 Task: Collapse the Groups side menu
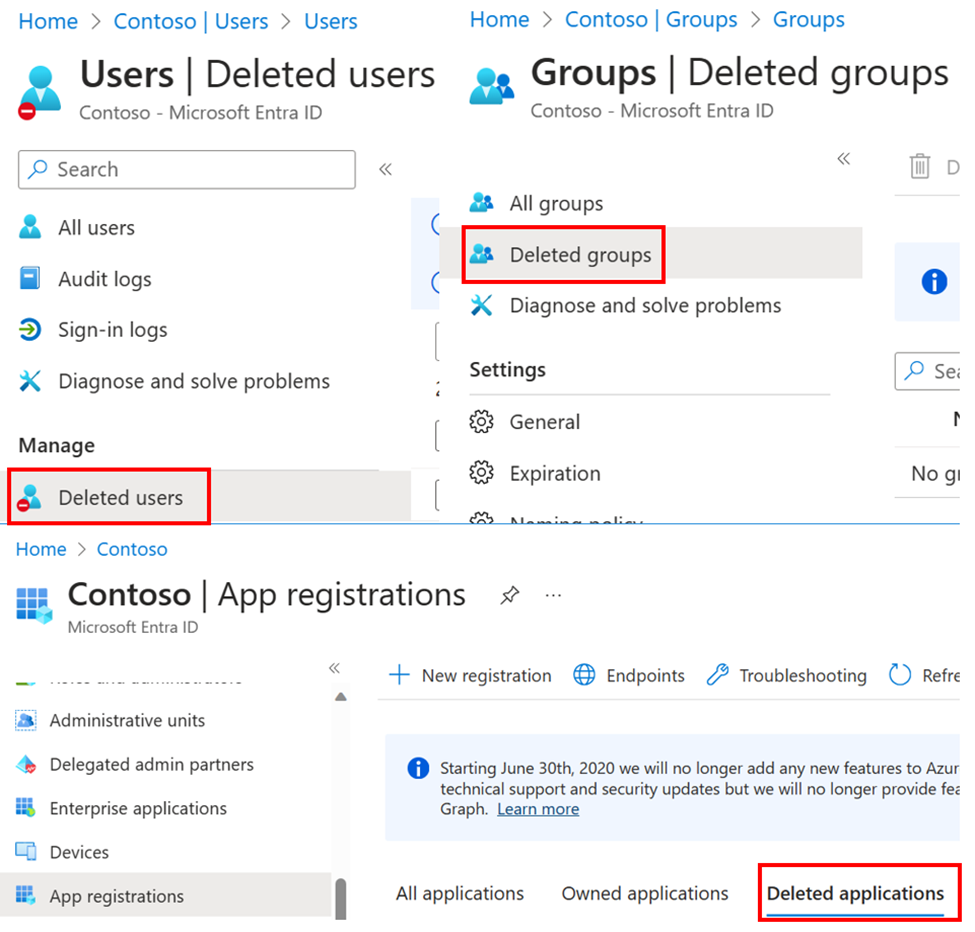click(843, 159)
